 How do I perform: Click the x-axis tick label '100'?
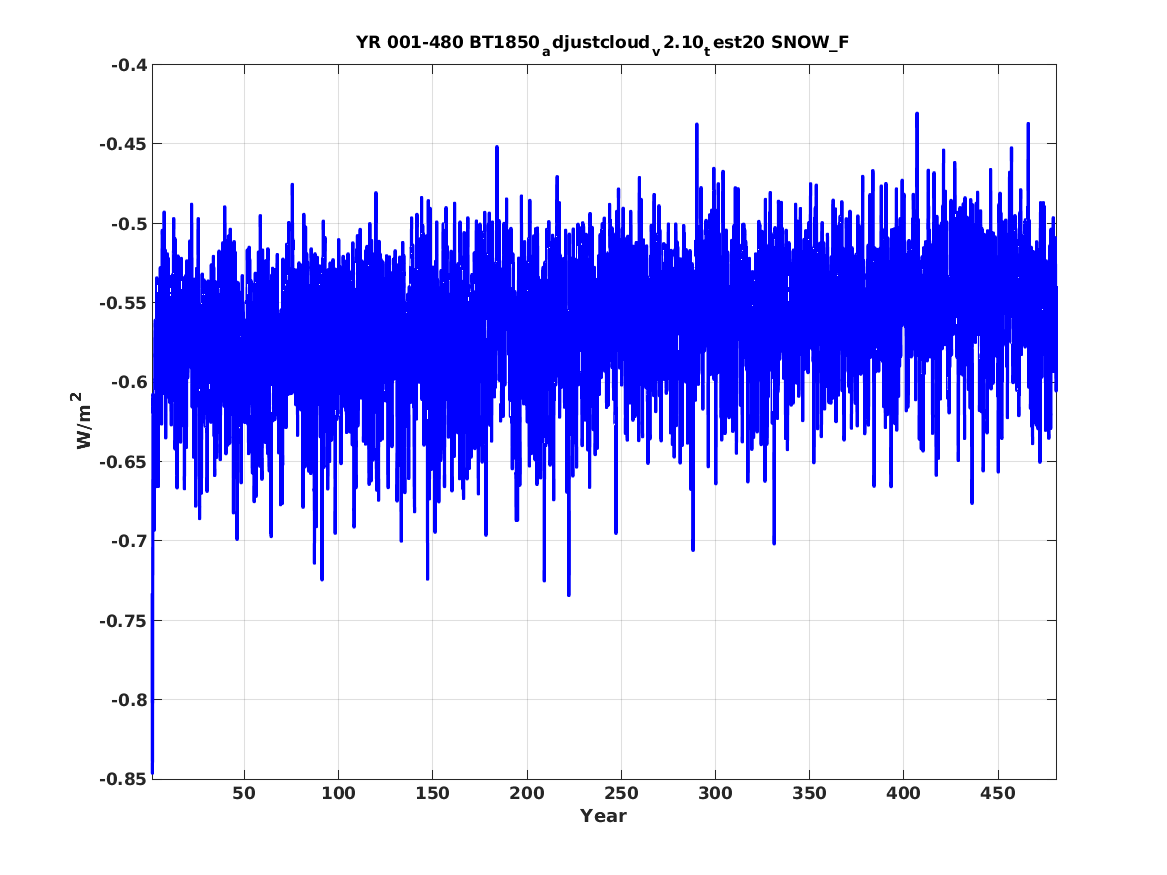coord(338,794)
